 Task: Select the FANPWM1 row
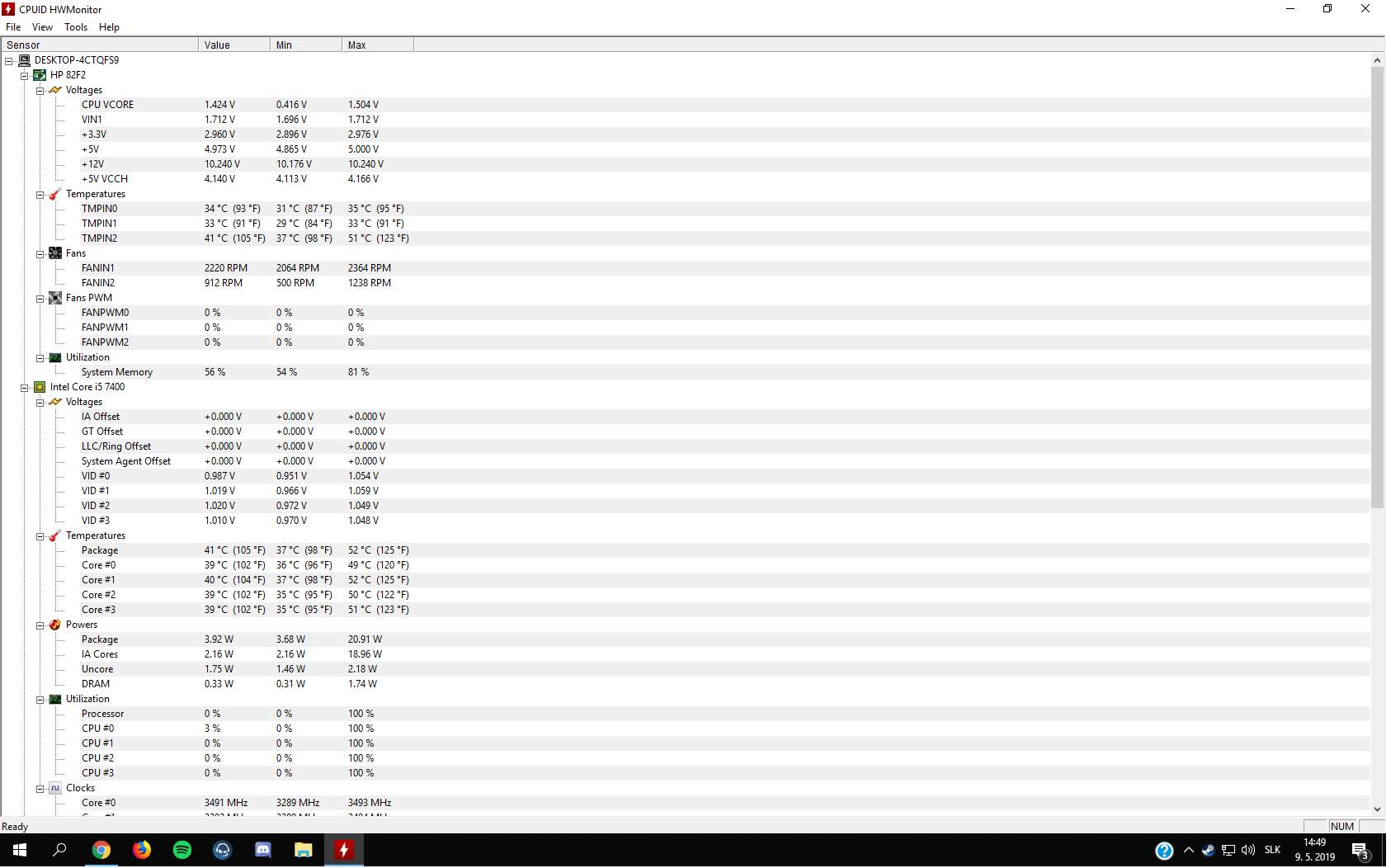pos(686,328)
